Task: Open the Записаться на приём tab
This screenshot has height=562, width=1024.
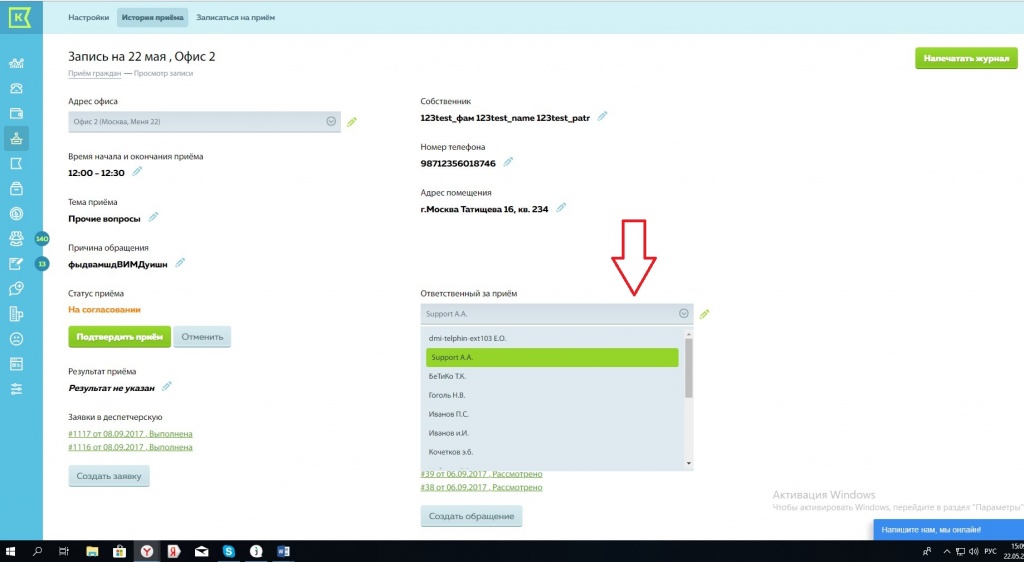Action: 235,18
